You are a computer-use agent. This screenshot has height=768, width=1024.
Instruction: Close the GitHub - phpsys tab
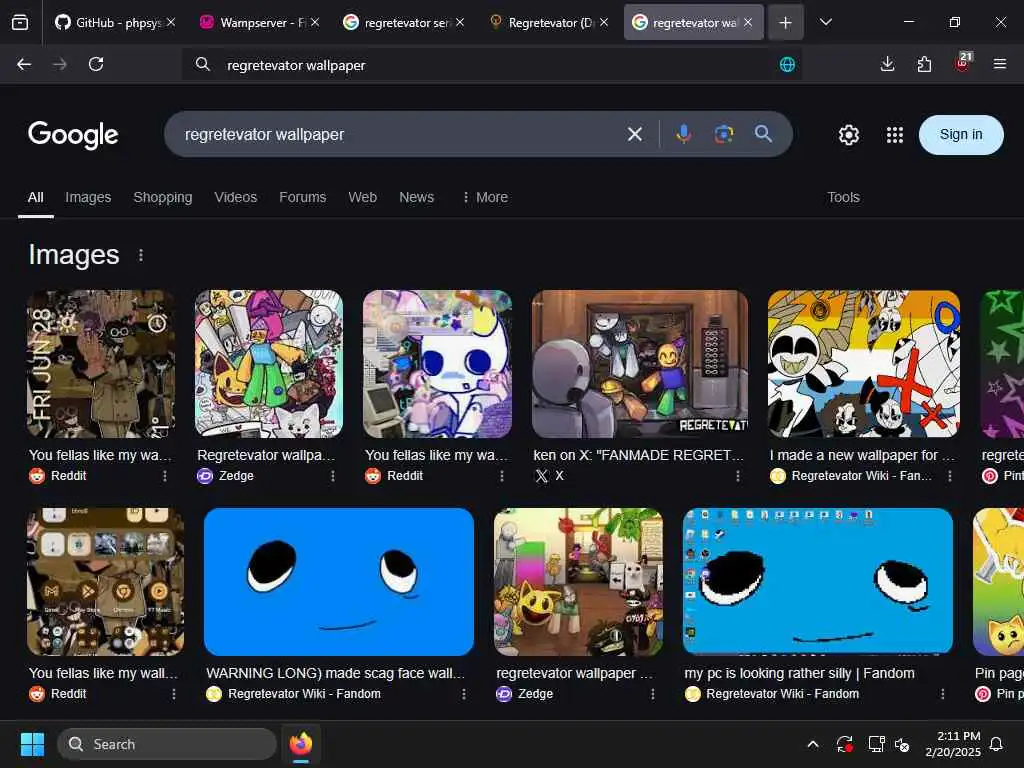click(171, 22)
